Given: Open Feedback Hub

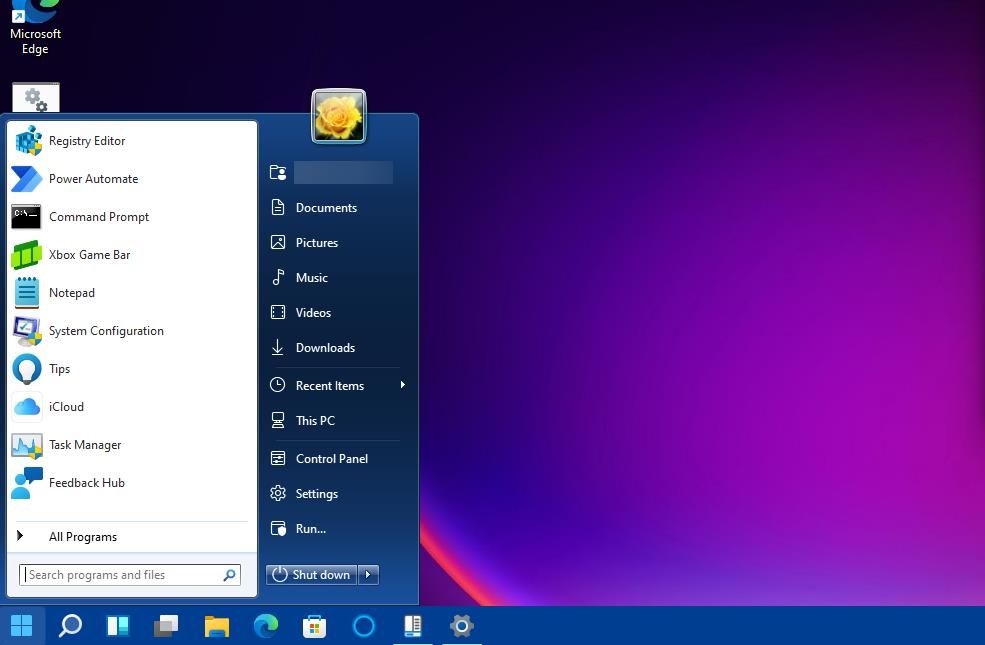Looking at the screenshot, I should 86,483.
